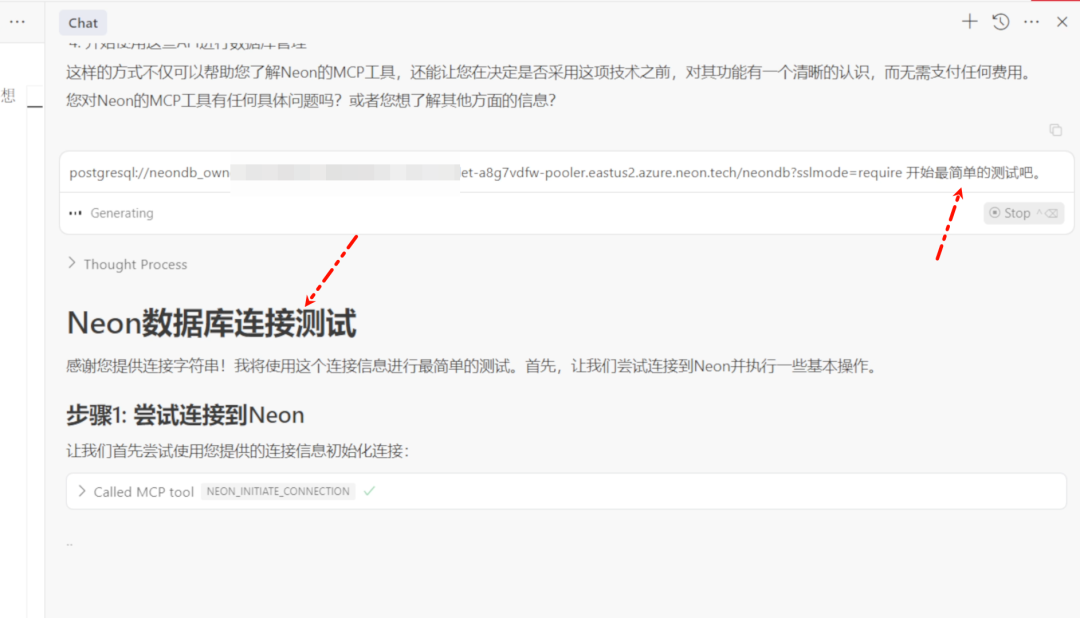The width and height of the screenshot is (1080, 618).
Task: Click the heading 步骤1: 尝试连接到Neon
Action: click(x=185, y=415)
